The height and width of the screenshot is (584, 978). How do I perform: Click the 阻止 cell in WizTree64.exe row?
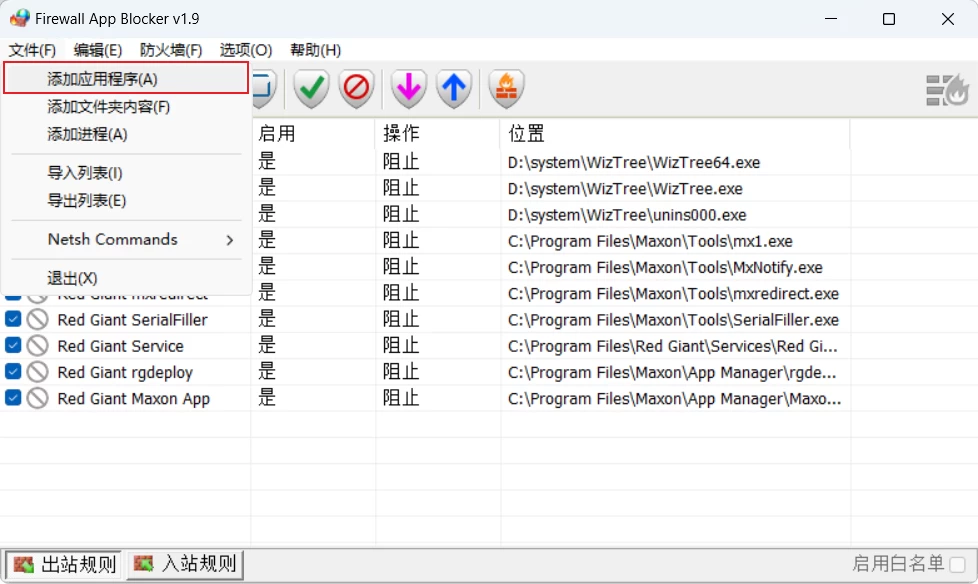[x=400, y=162]
